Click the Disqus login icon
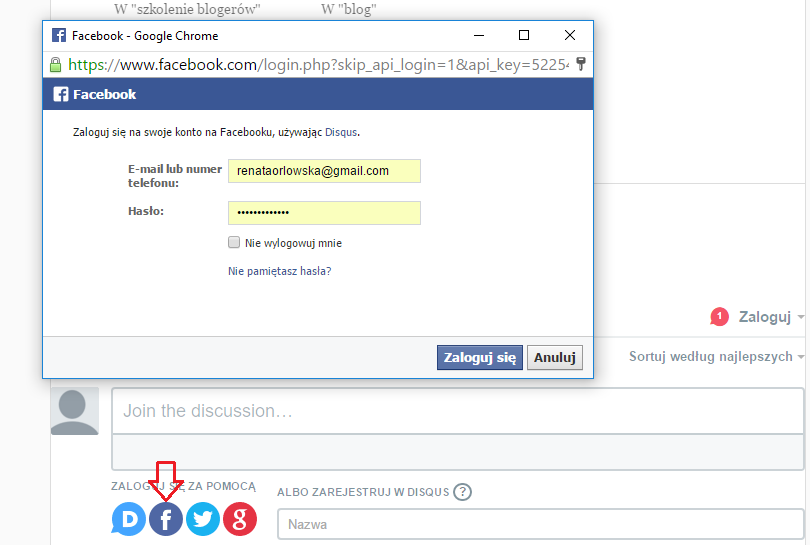Viewport: 810px width, 545px height. tap(128, 519)
